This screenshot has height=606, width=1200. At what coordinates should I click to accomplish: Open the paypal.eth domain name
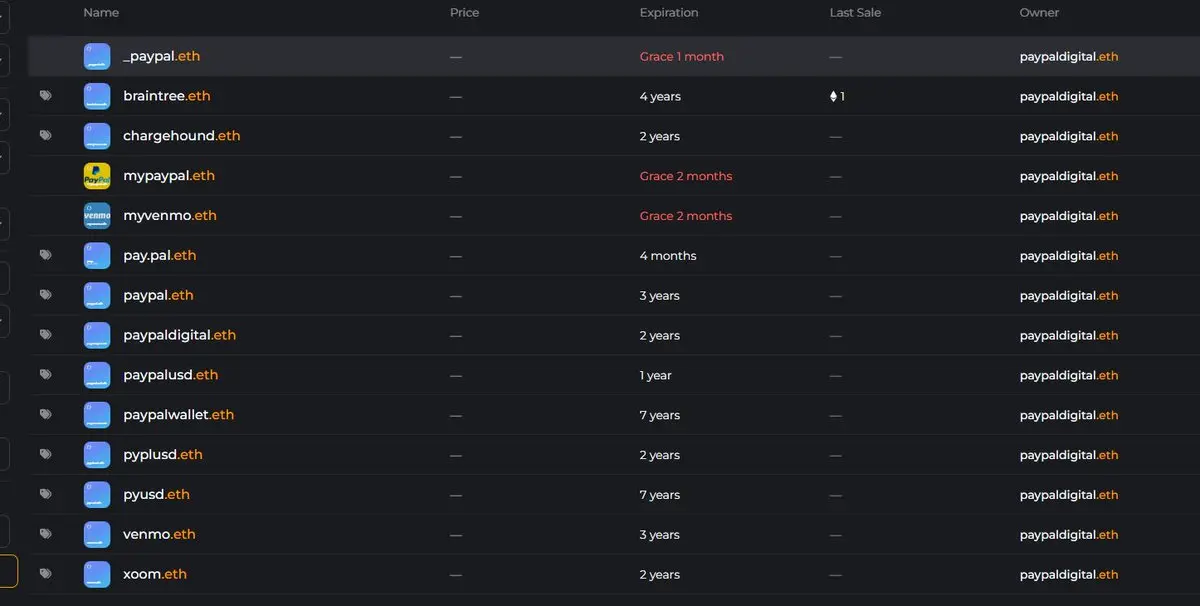pos(158,296)
